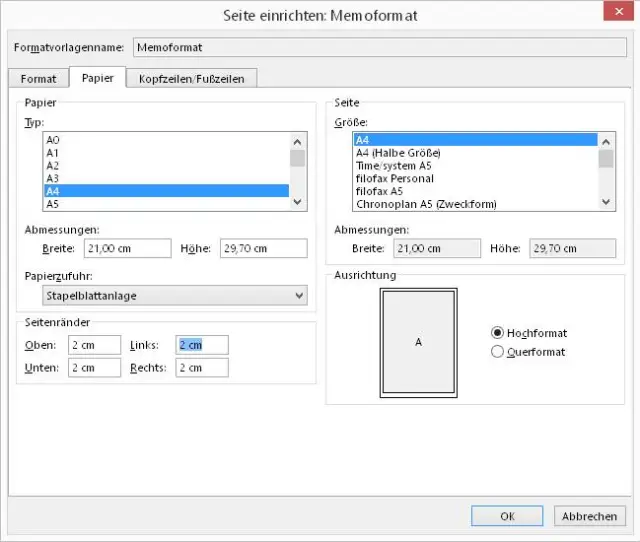Click the Oben margin field
Screen dimensions: 640x542
click(x=95, y=345)
